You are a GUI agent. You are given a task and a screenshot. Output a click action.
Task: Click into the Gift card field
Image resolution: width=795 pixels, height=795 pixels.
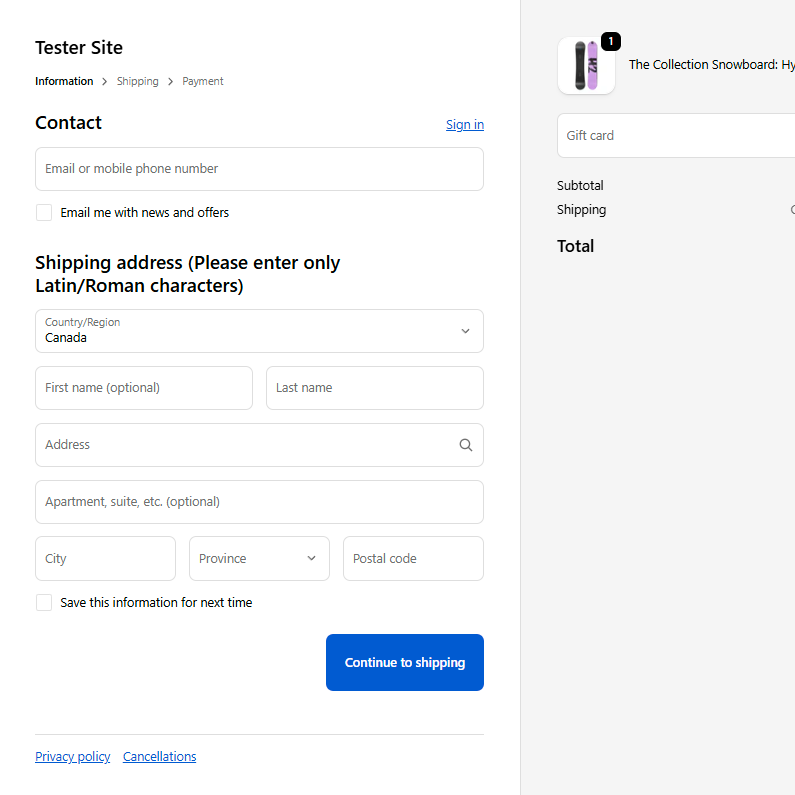[676, 135]
